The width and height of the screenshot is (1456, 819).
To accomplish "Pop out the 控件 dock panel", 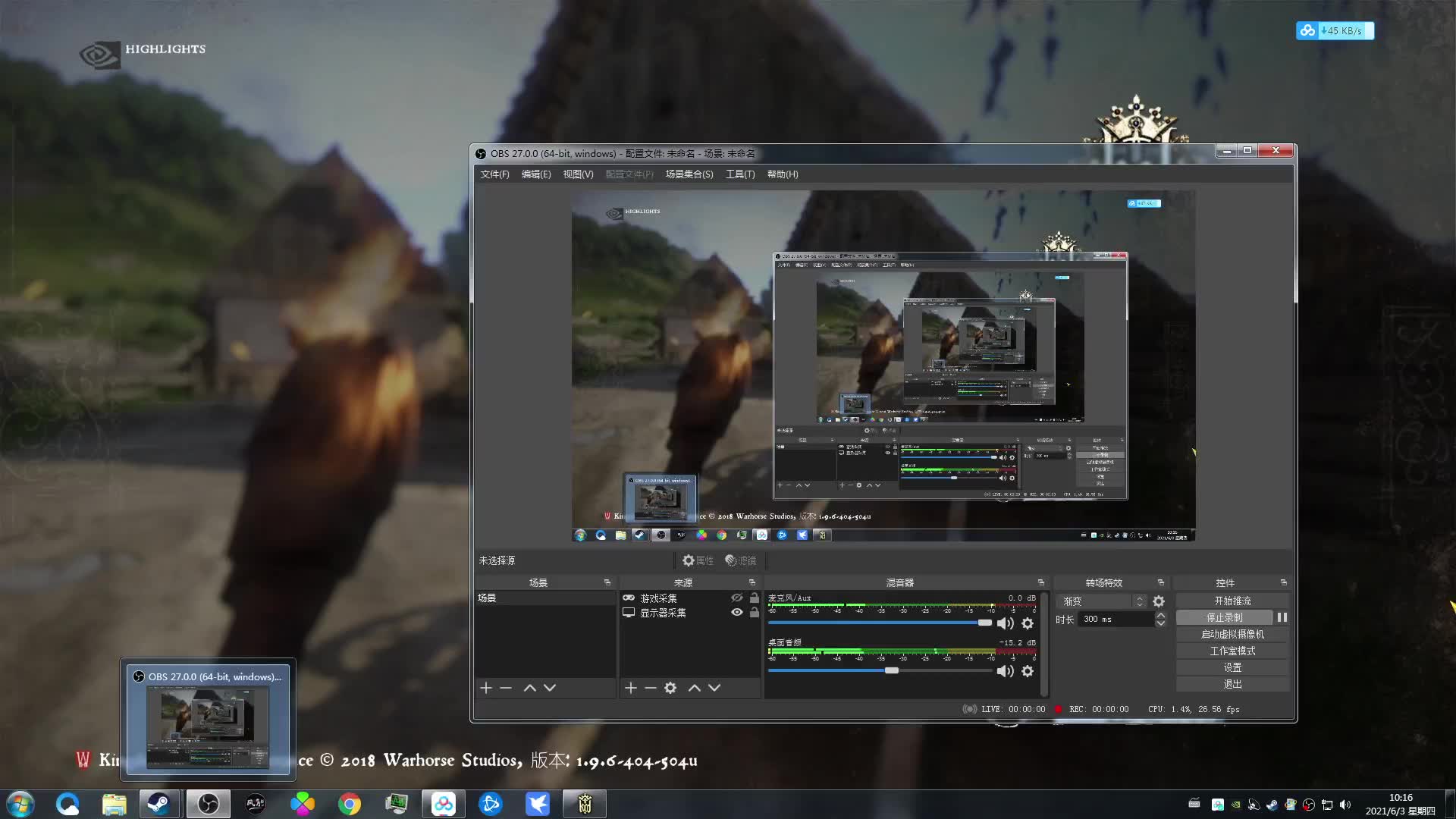I will pos(1284,582).
